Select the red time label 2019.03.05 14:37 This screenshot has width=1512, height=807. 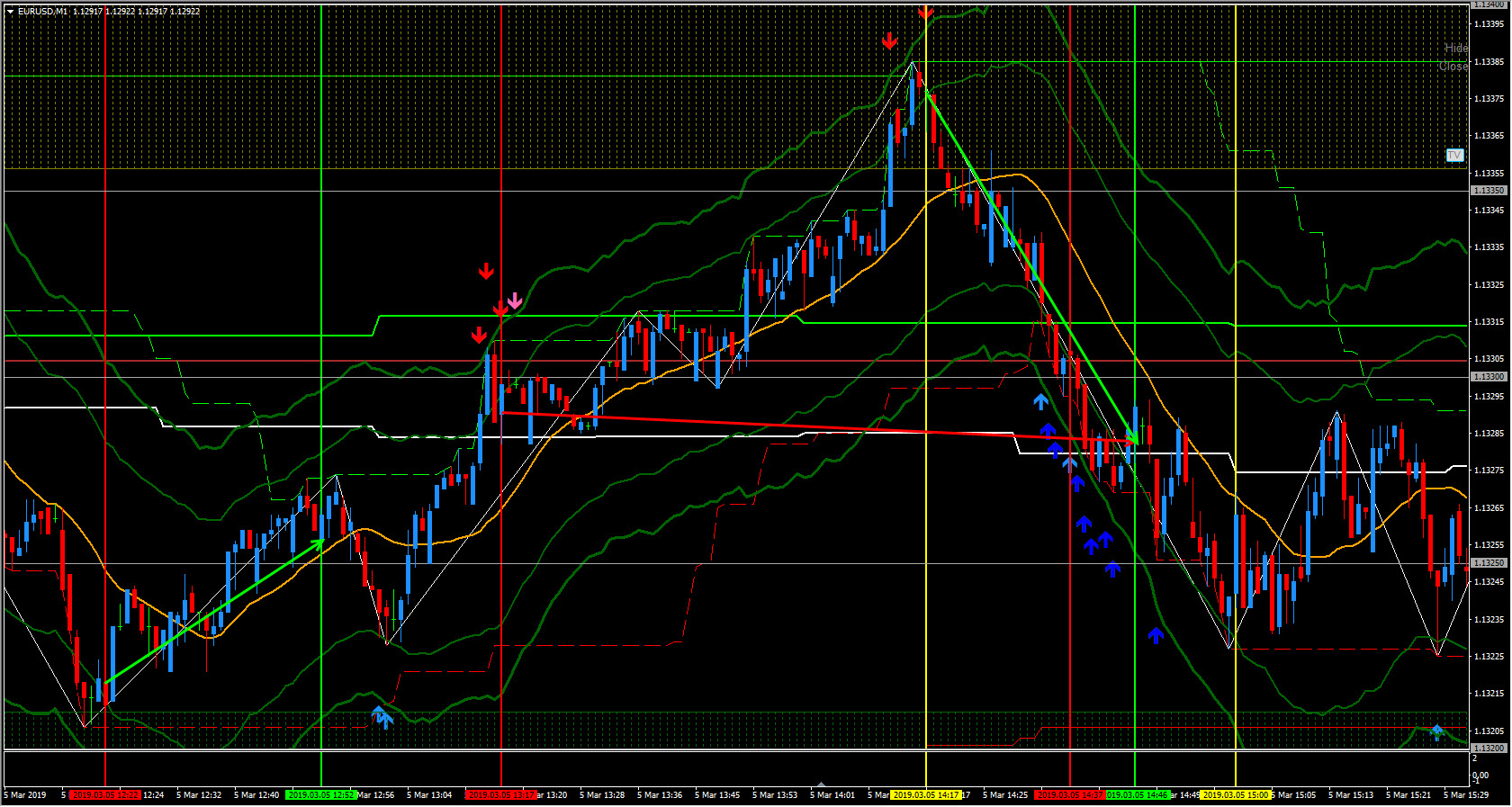pos(1069,794)
